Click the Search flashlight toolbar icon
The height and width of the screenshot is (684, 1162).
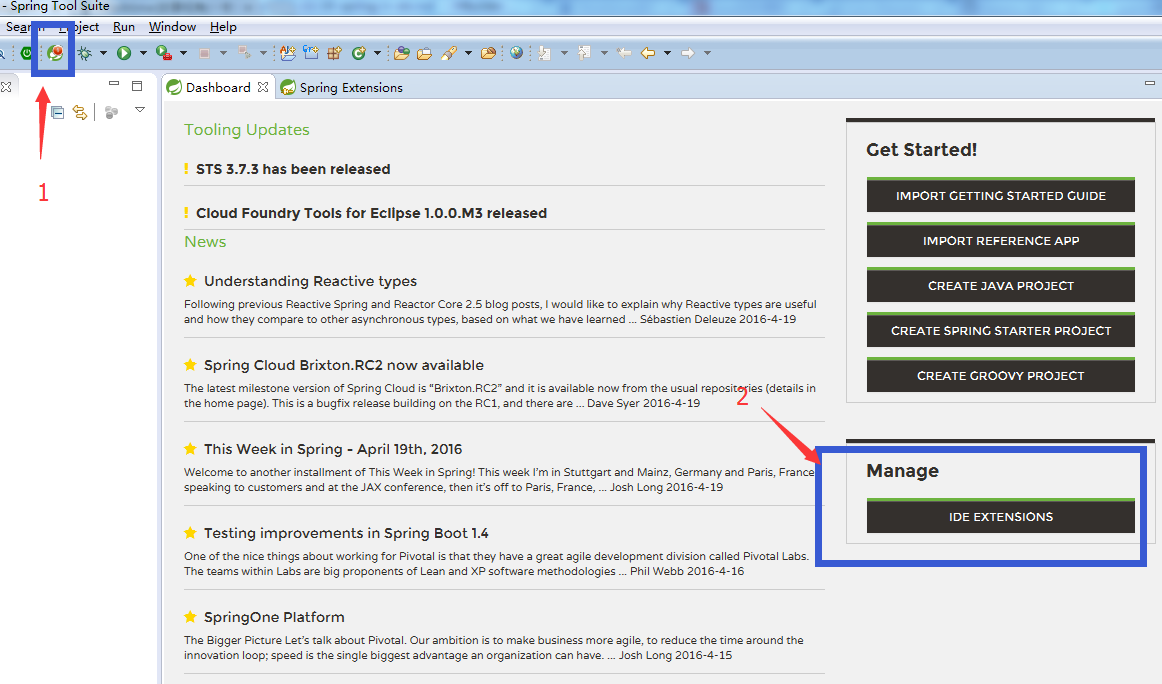click(448, 53)
